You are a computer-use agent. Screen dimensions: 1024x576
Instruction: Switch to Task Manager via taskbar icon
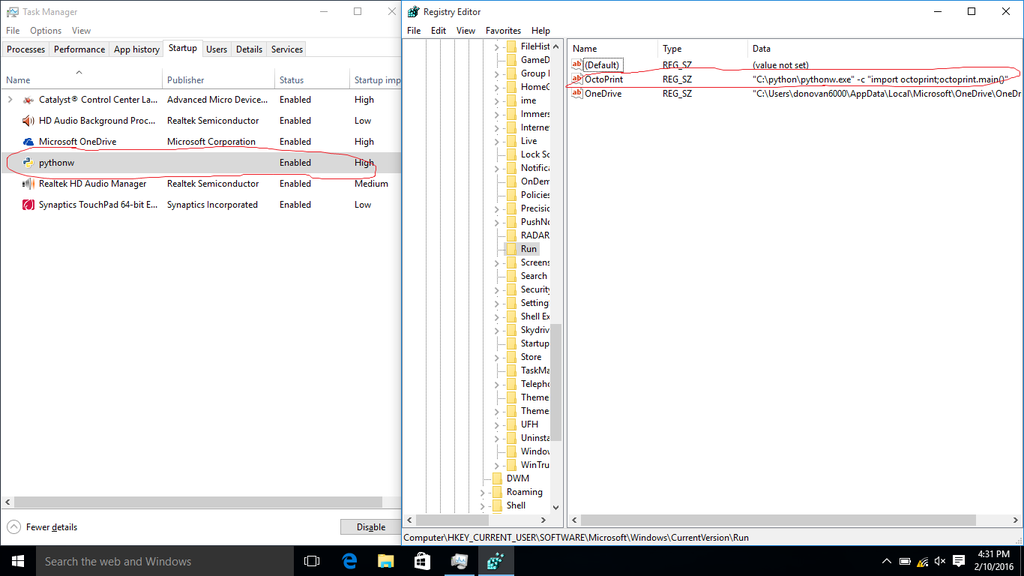[x=459, y=561]
